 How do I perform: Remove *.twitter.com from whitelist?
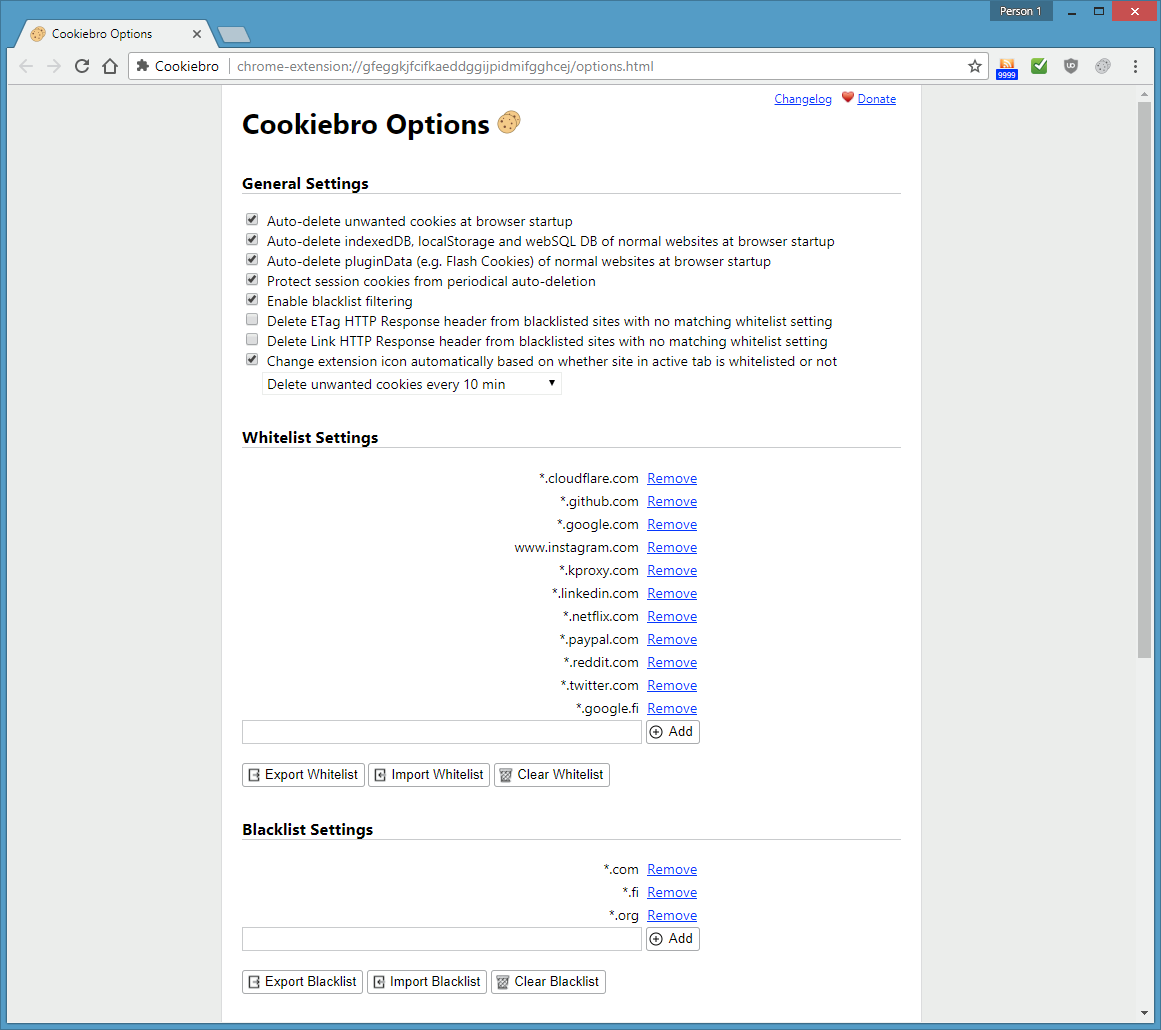click(x=672, y=685)
